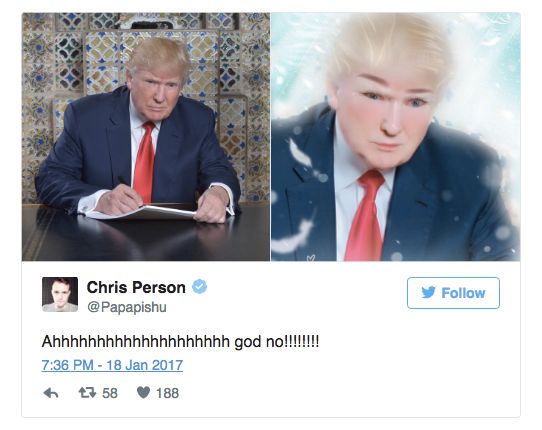Viewport: 542px width, 430px height.
Task: Click the retweet count 58
Action: pyautogui.click(x=110, y=393)
